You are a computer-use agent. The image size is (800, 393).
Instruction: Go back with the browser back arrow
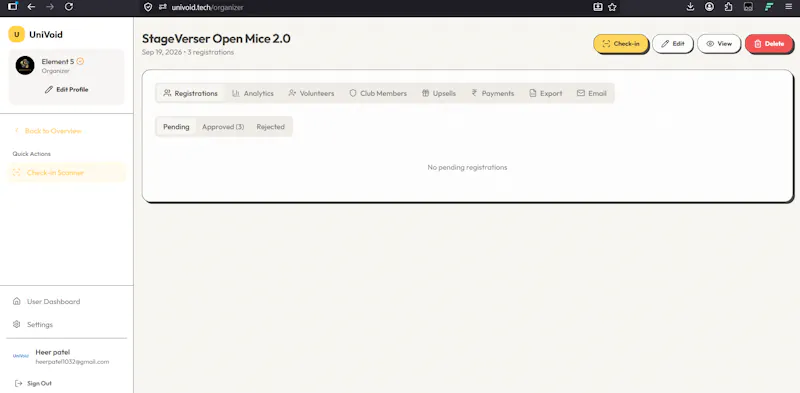pos(31,7)
